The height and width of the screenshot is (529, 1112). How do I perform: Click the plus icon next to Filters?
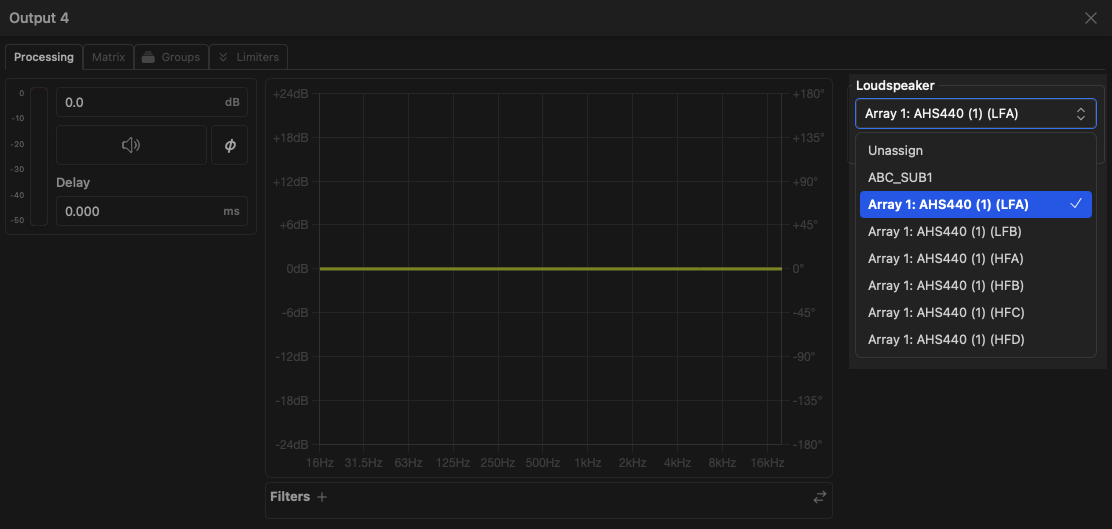click(322, 497)
